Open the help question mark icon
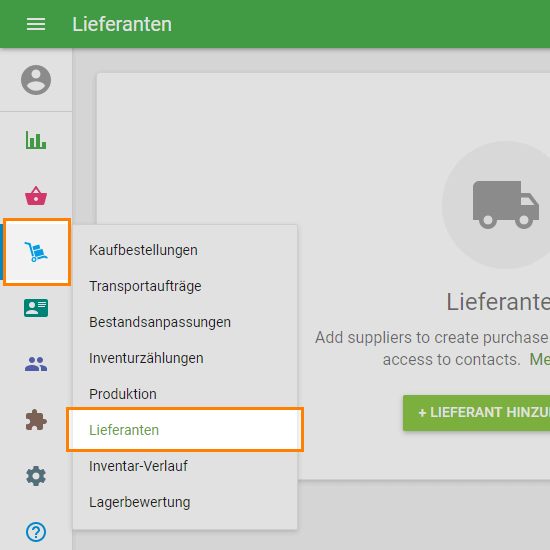 point(36,532)
